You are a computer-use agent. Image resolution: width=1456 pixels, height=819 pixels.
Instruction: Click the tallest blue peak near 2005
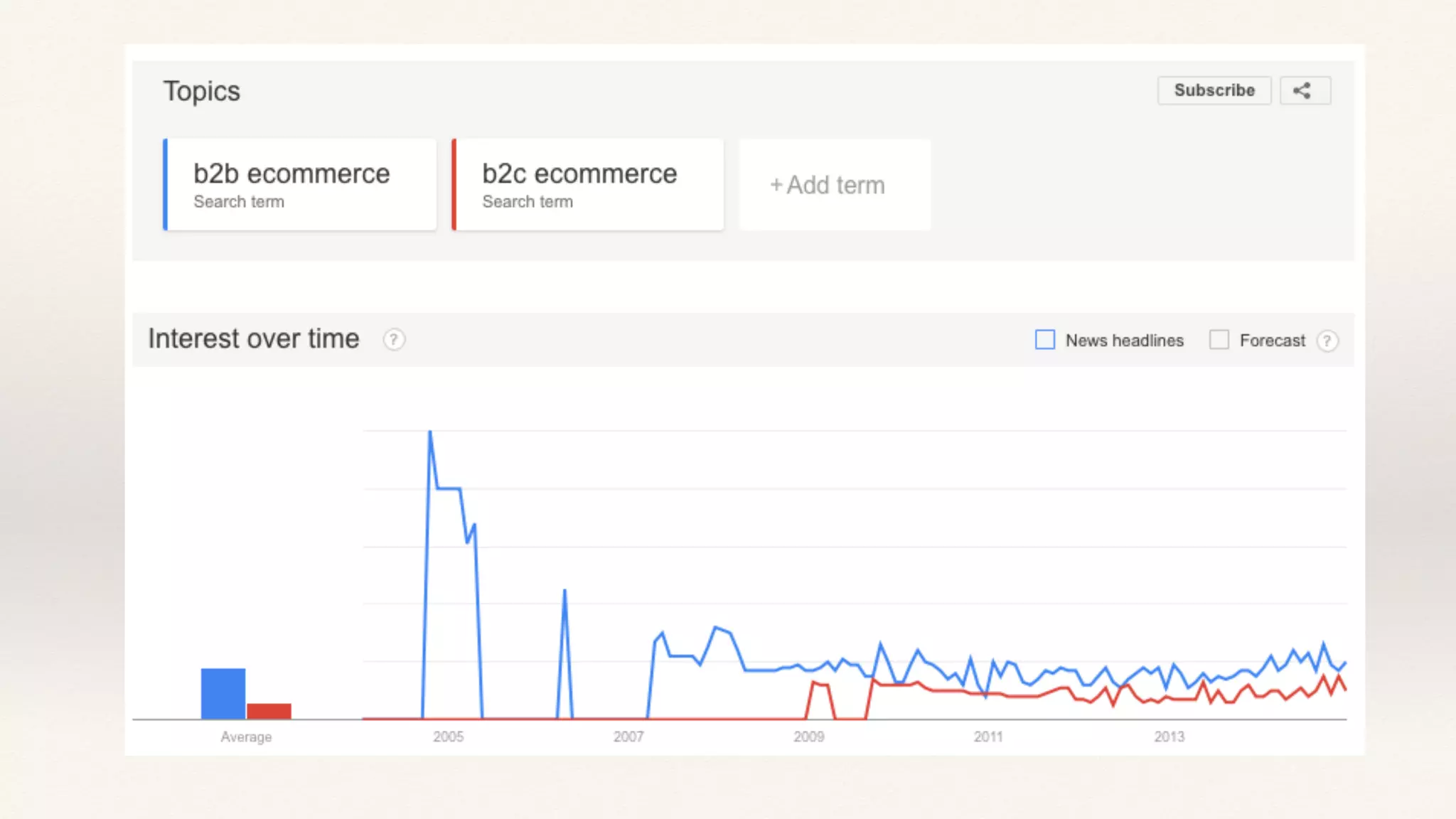(430, 432)
